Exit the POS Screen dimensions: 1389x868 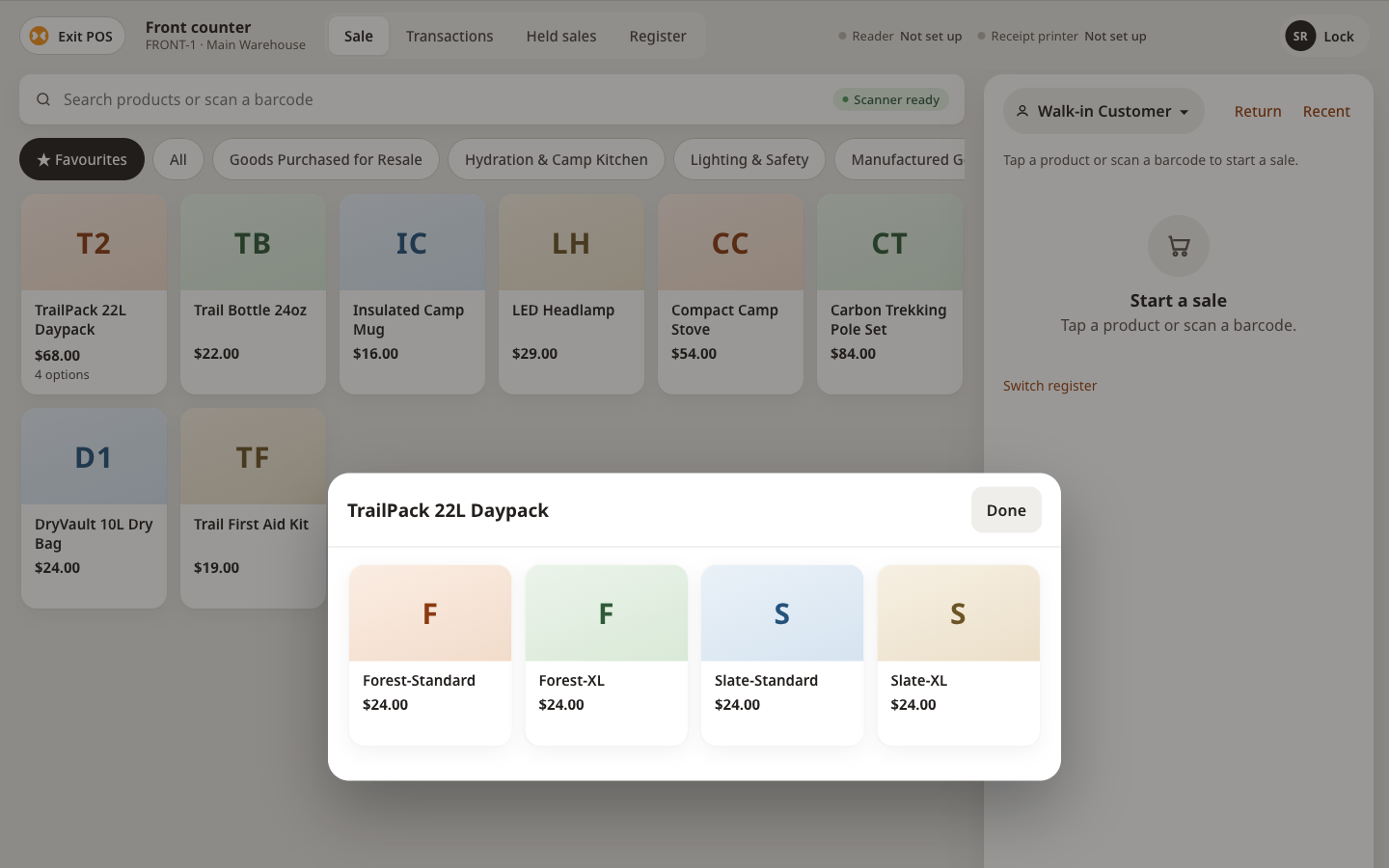coord(72,36)
